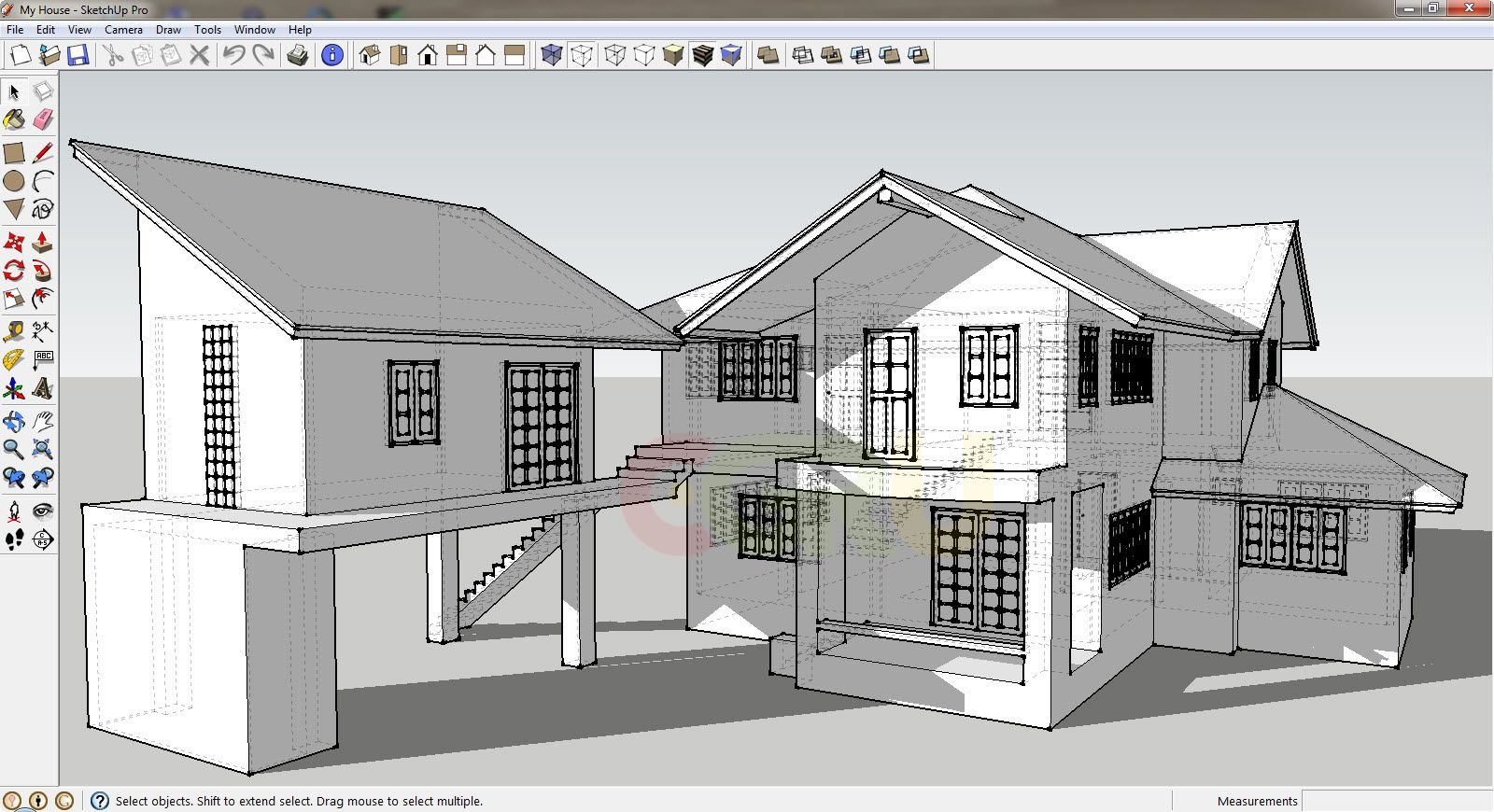Select the 3D Text tool
The width and height of the screenshot is (1494, 812).
tap(42, 387)
